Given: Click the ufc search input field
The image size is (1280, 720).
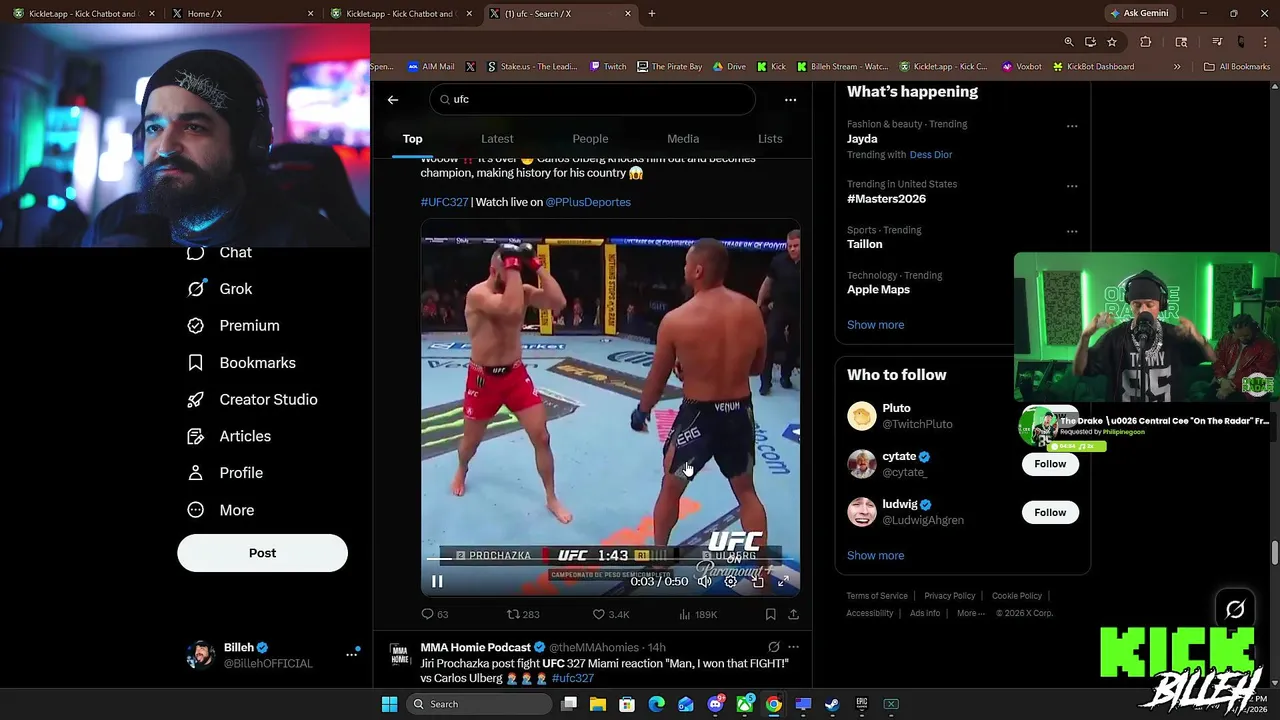Looking at the screenshot, I should (x=593, y=99).
